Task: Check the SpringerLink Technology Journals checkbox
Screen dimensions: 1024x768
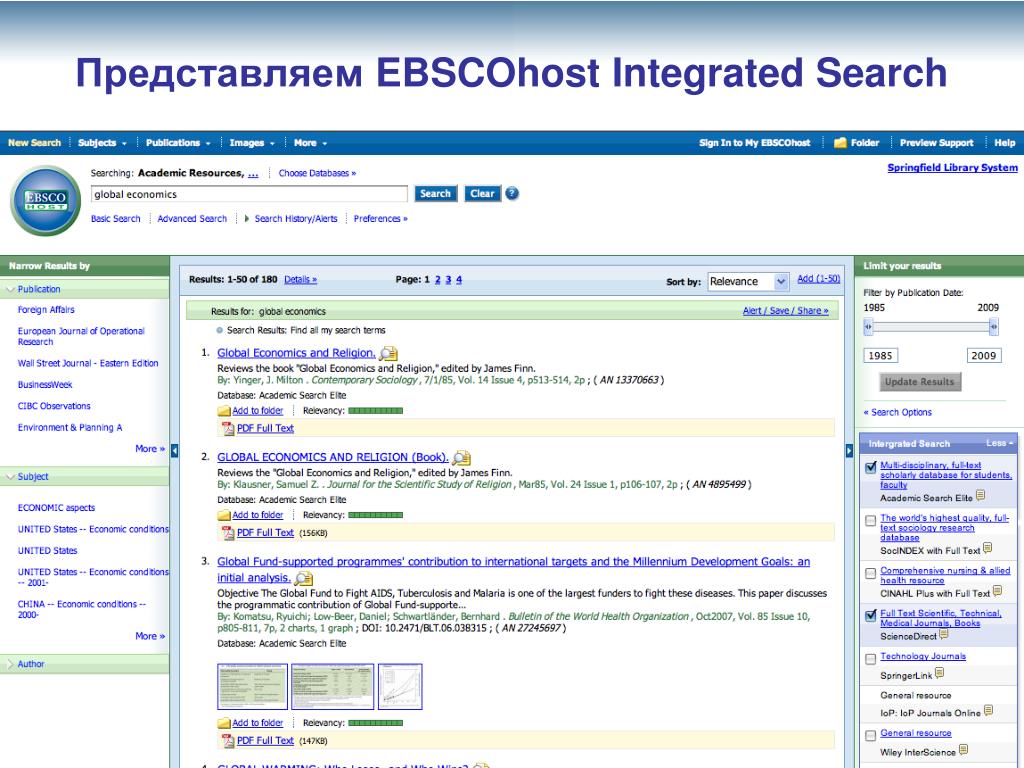Action: (x=871, y=659)
